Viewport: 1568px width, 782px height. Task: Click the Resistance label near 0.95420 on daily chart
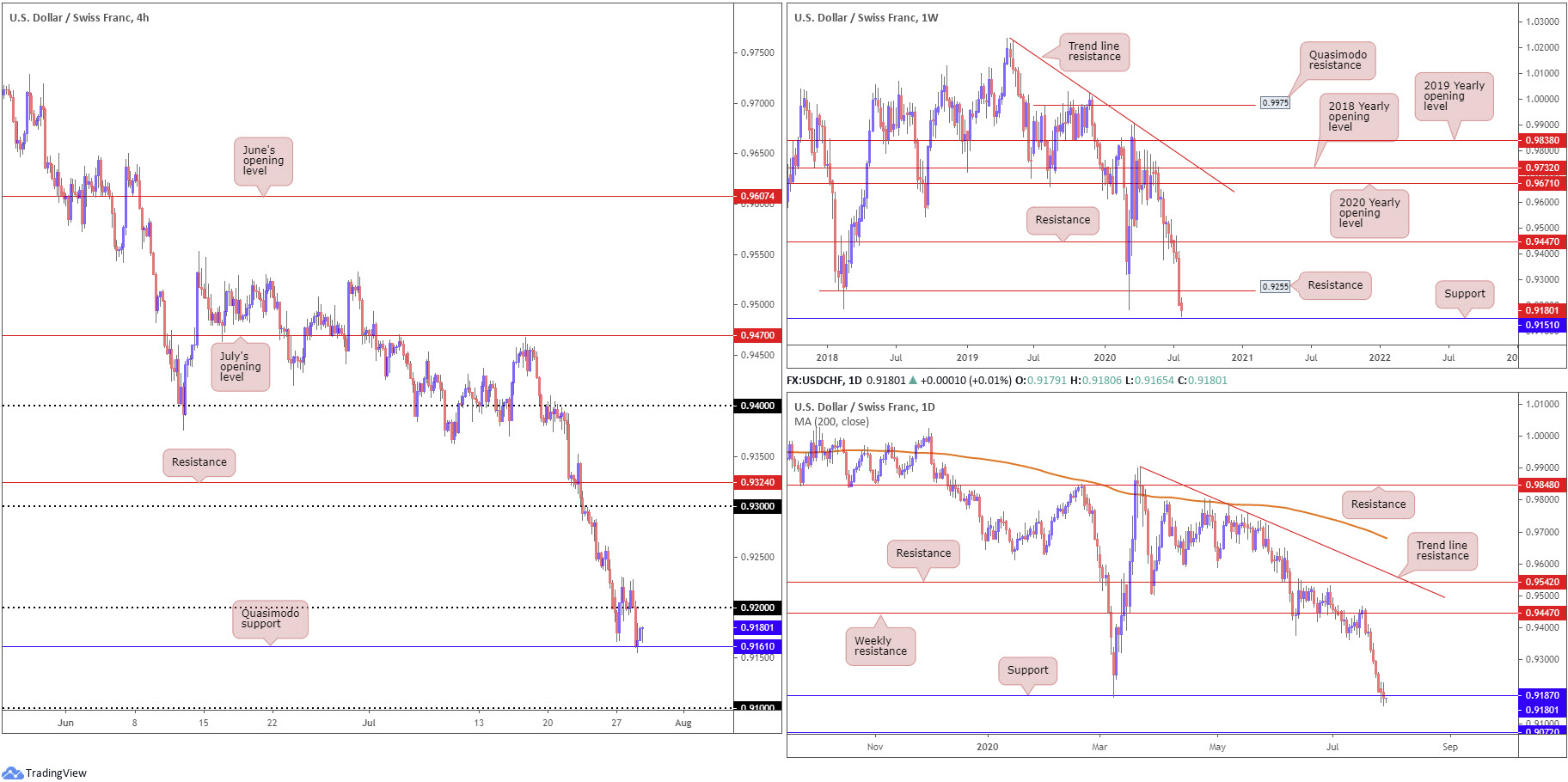tap(923, 553)
